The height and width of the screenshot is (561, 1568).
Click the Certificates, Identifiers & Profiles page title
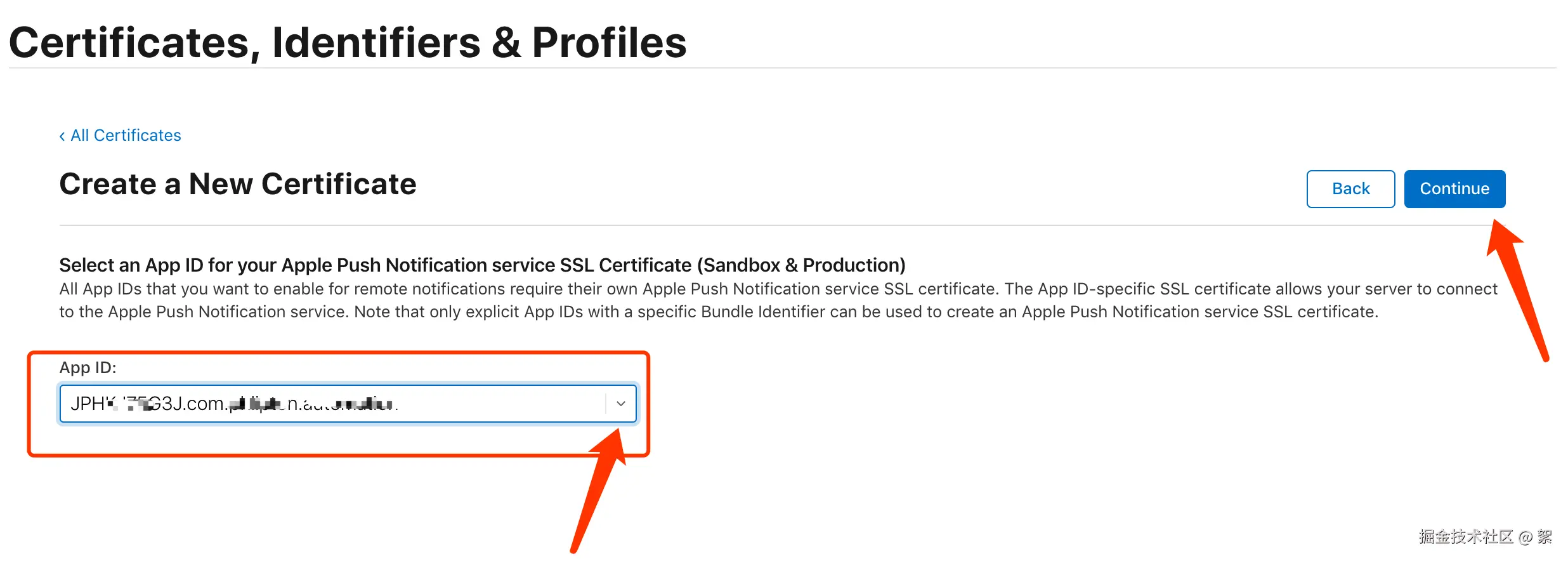pos(348,43)
